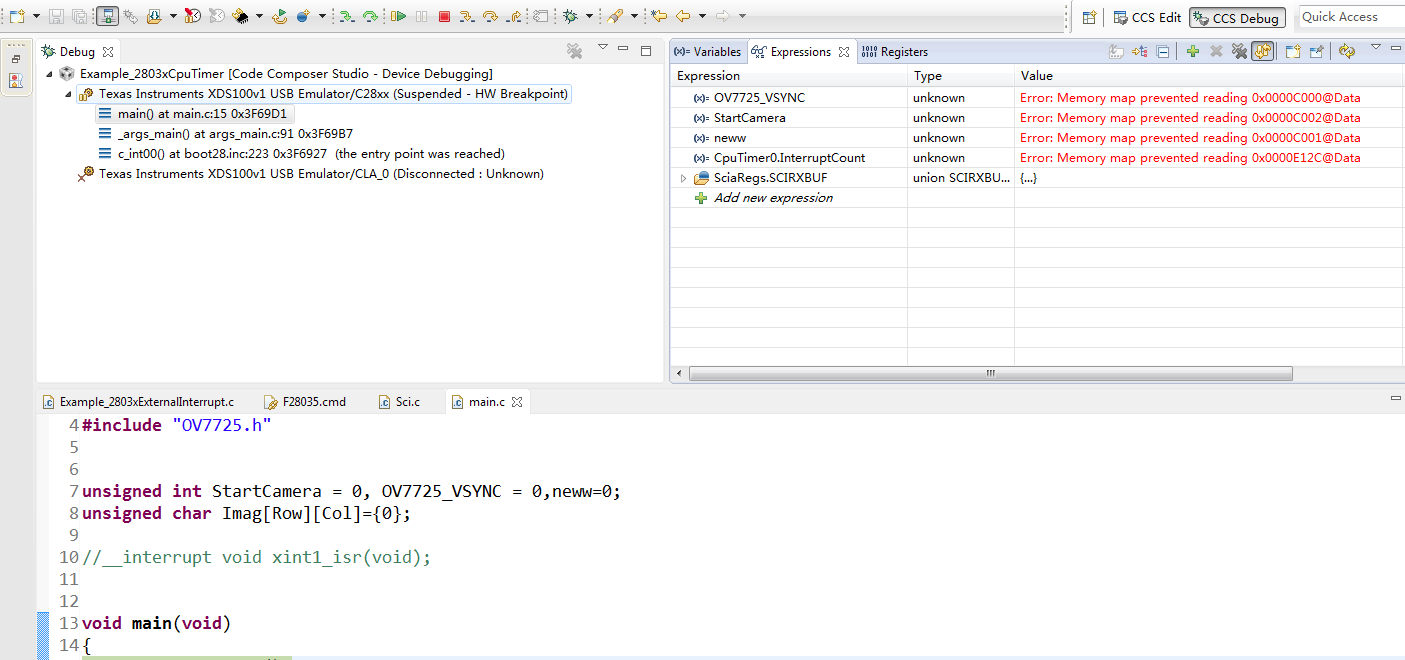Open dropdown next to Debug bug icon
Image resolution: width=1405 pixels, height=660 pixels.
[589, 16]
